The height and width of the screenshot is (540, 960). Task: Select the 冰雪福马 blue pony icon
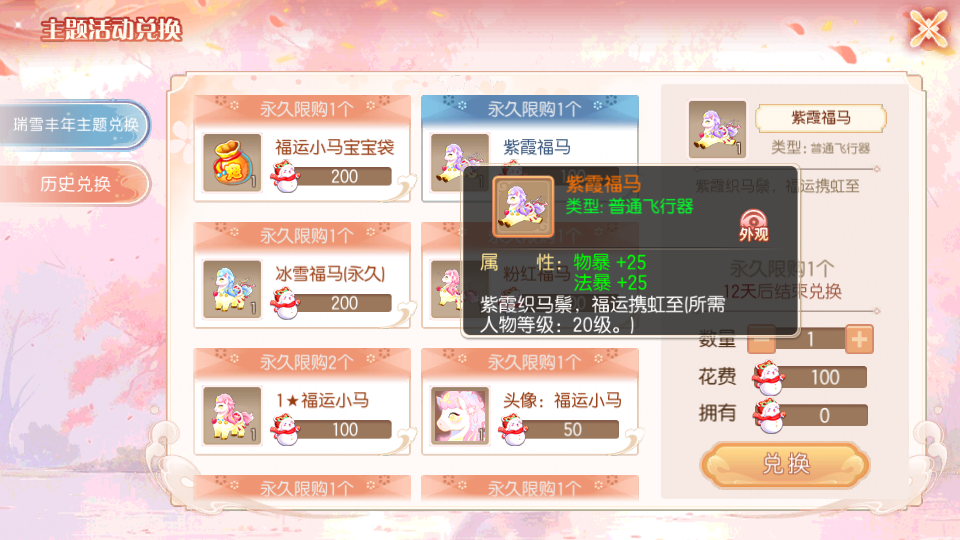[232, 289]
